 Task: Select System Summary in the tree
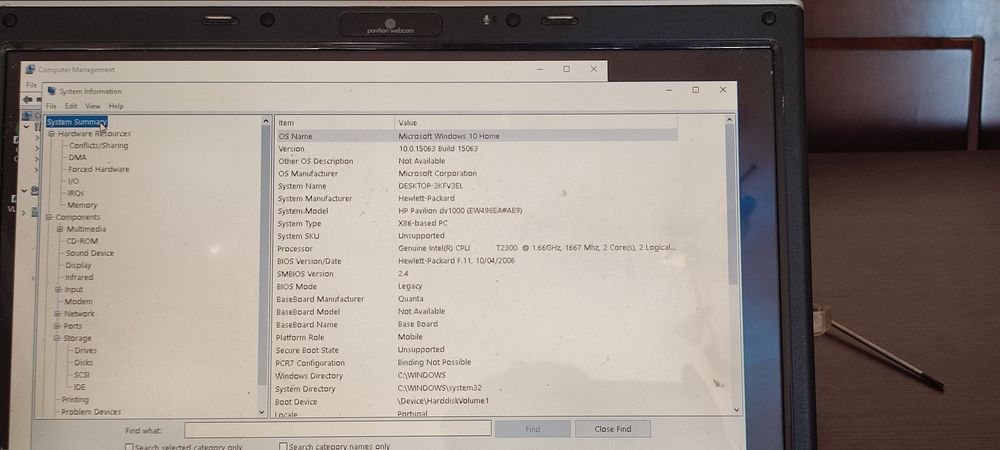click(77, 122)
